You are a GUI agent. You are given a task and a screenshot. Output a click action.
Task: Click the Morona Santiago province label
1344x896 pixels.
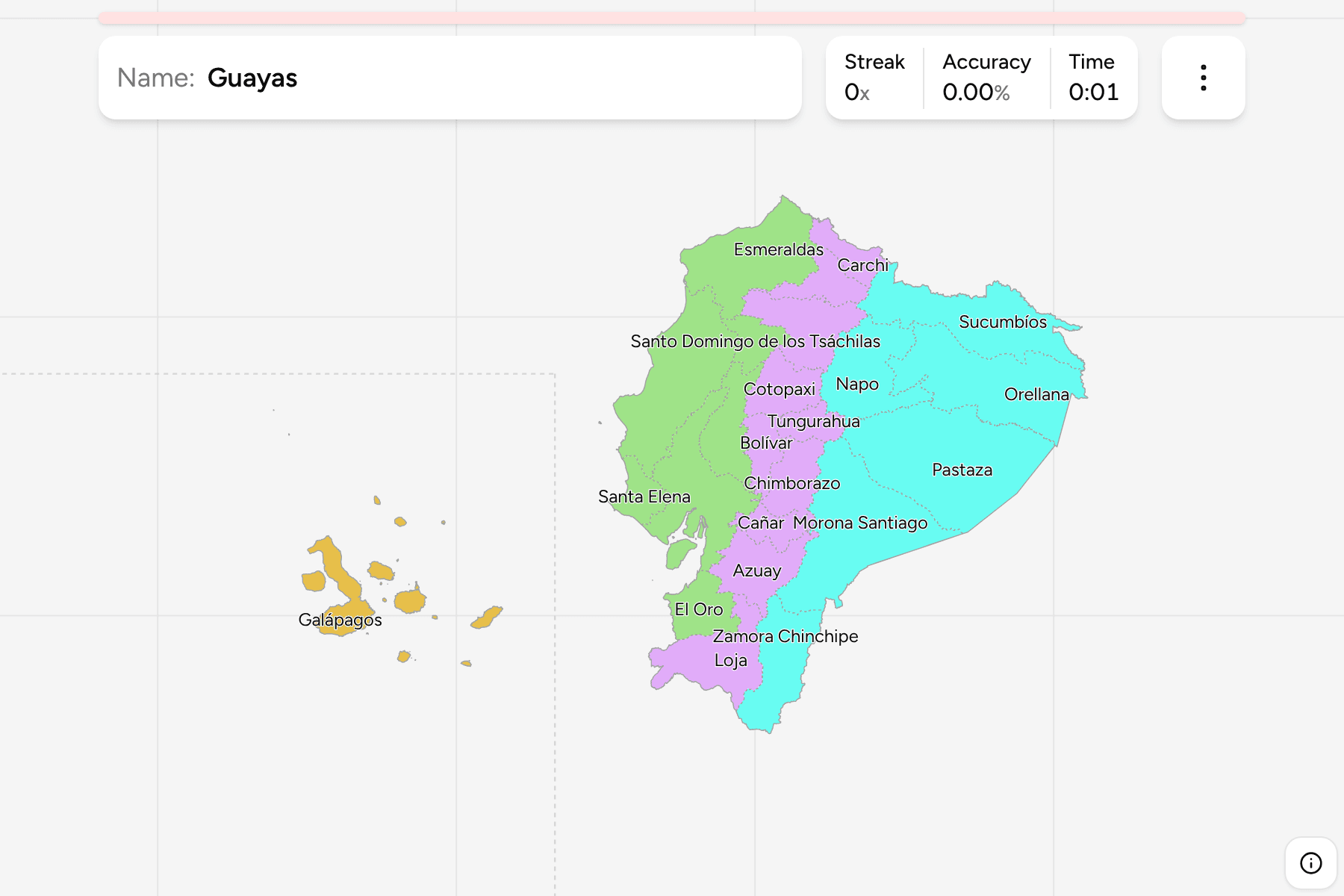click(x=860, y=523)
